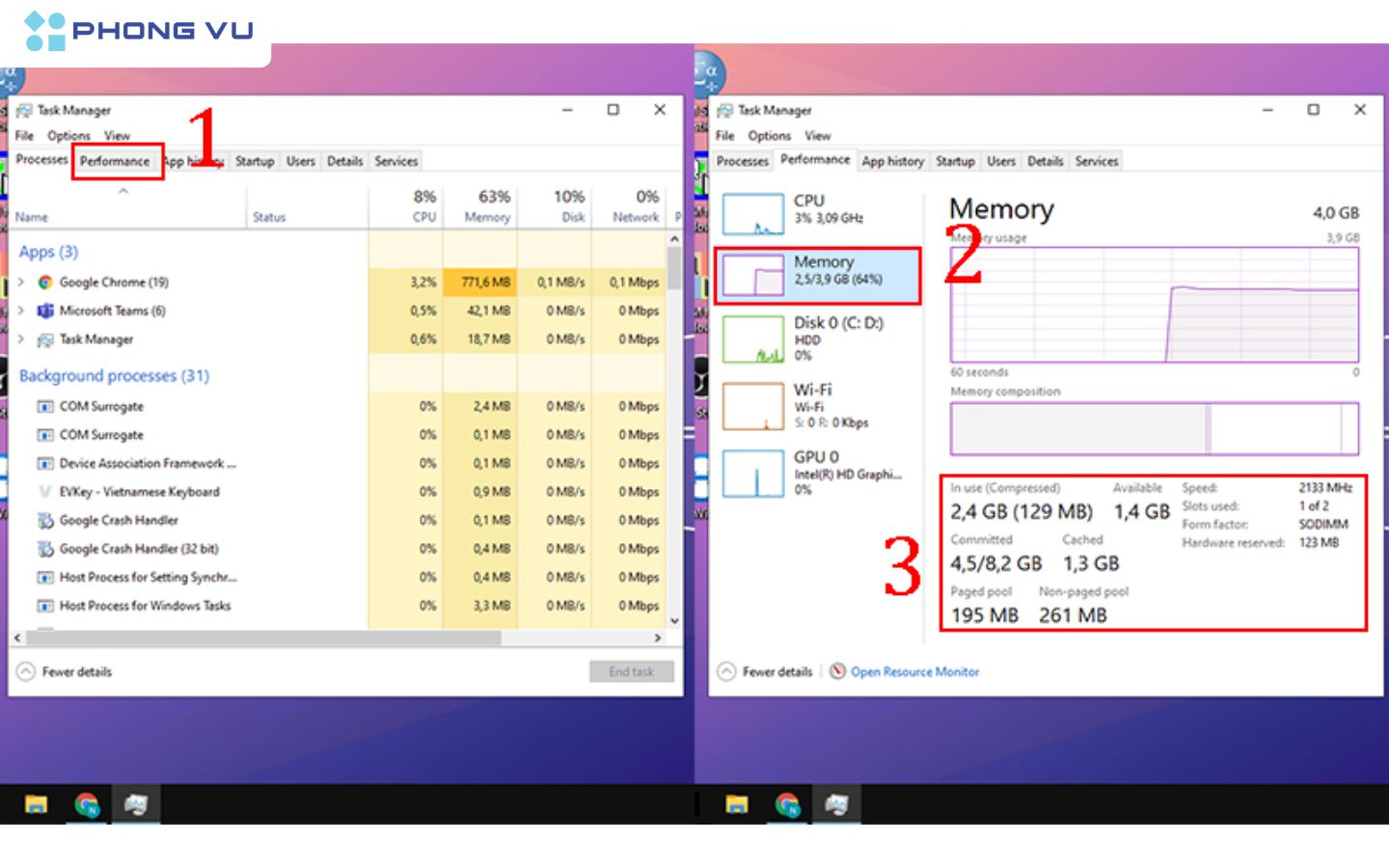Expand the Microsoft Teams (6) process group

[x=21, y=311]
